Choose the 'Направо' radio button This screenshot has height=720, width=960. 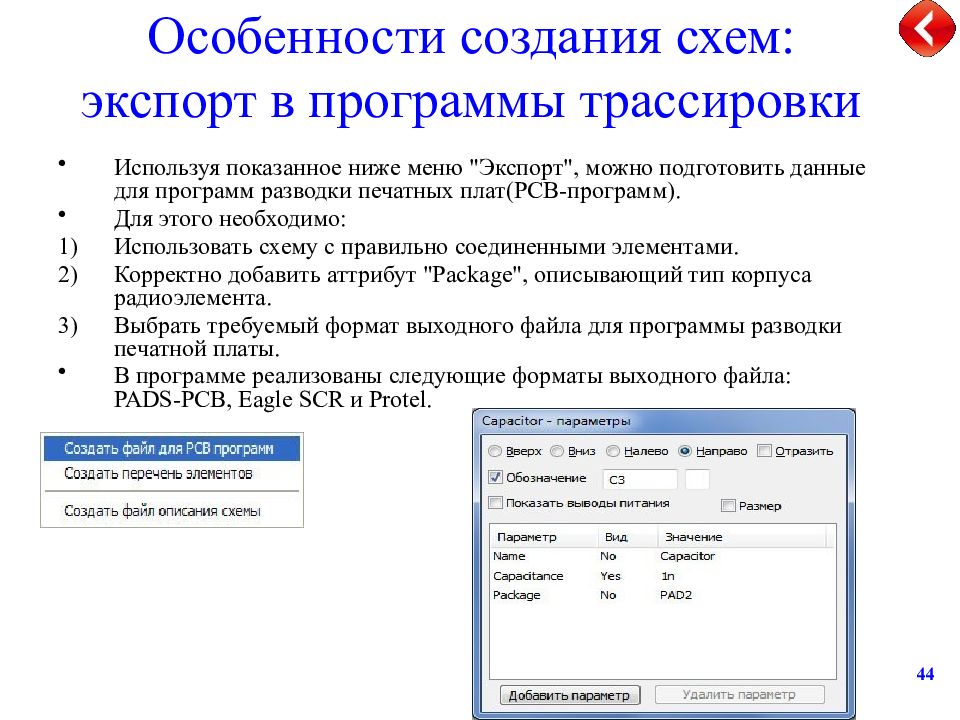click(684, 451)
